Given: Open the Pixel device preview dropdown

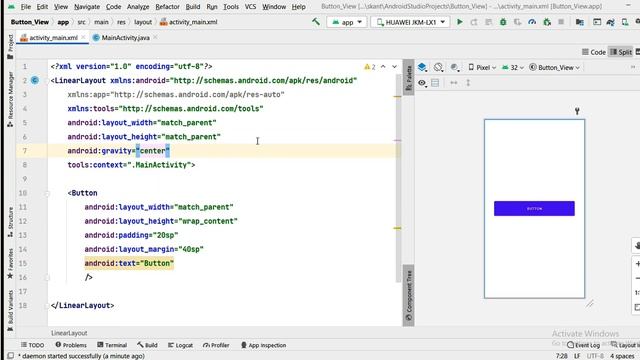Looking at the screenshot, I should [482, 67].
